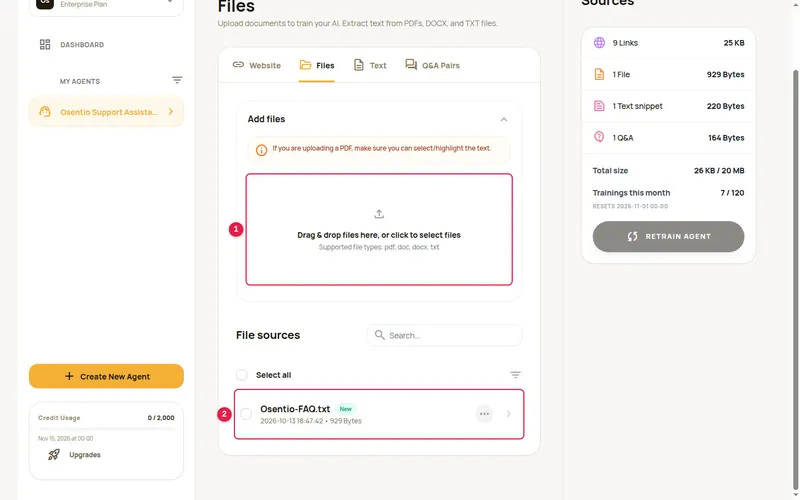800x500 pixels.
Task: Click the Create New Agent button
Action: (106, 376)
